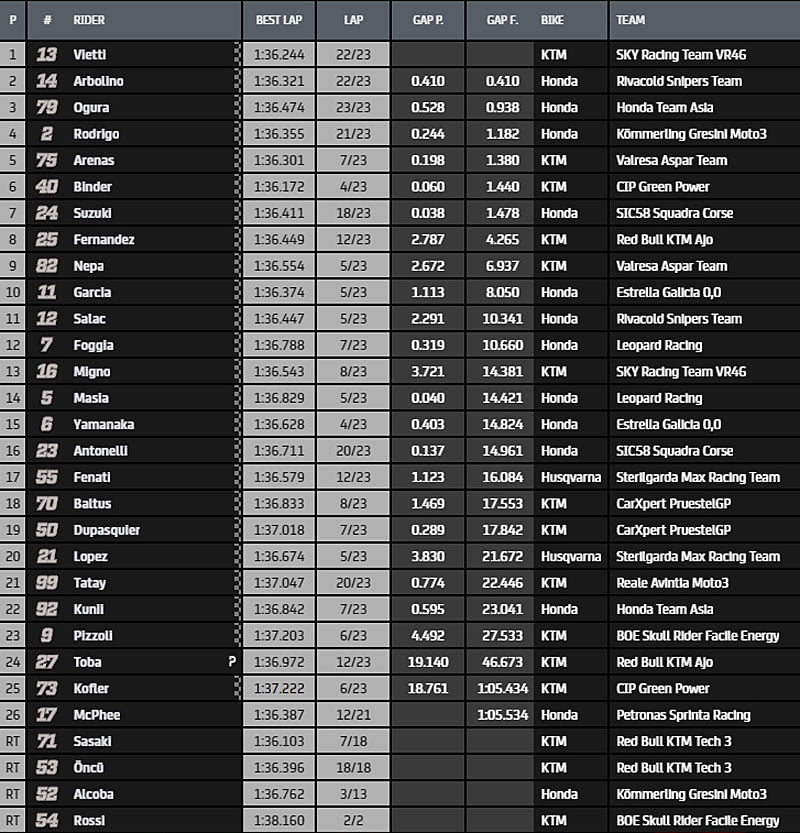Image resolution: width=800 pixels, height=833 pixels.
Task: Click the TEAM column header
Action: 631,19
